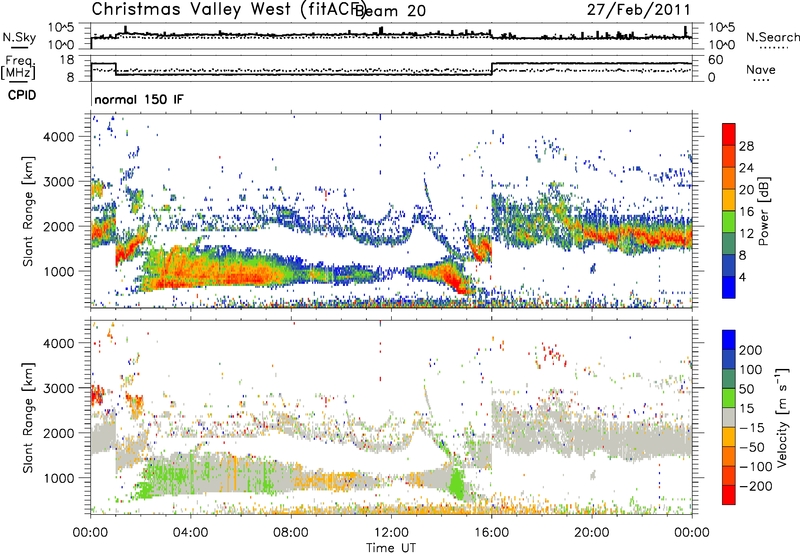
Task: Click the 'Freq. [MHz]' axis label
Action: point(18,67)
